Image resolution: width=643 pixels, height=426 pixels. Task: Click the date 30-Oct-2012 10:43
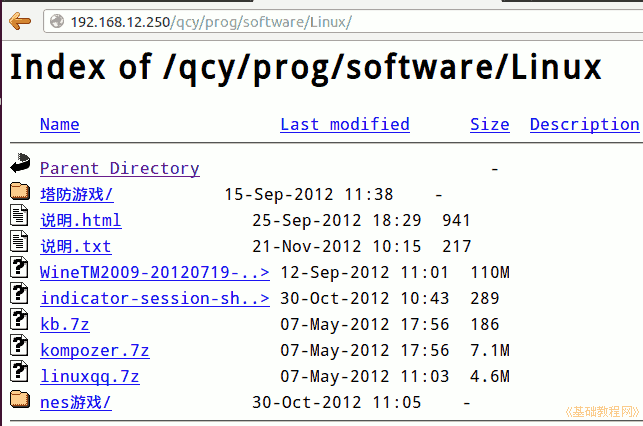click(365, 298)
